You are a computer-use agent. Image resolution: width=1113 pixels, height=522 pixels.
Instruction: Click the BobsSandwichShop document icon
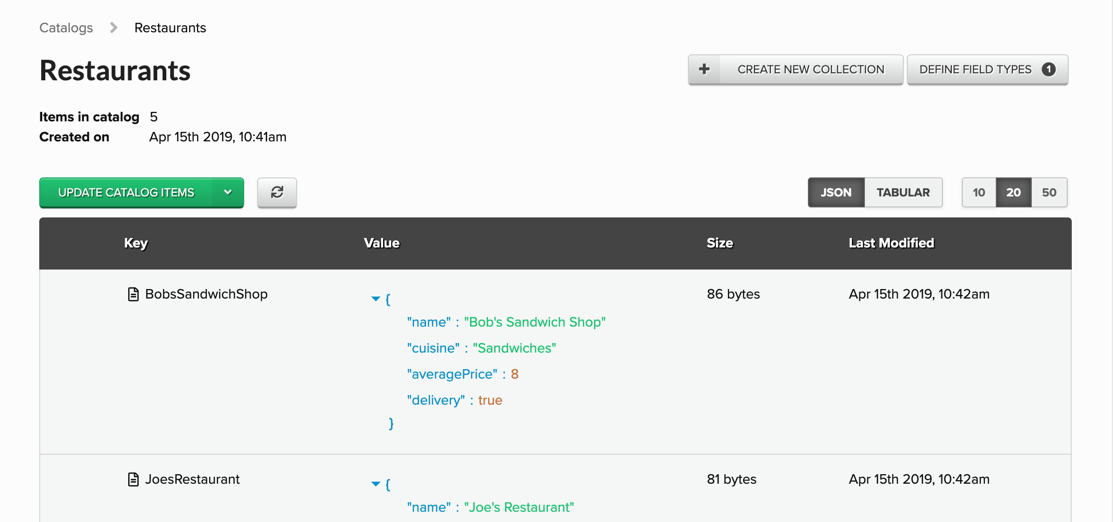(133, 294)
